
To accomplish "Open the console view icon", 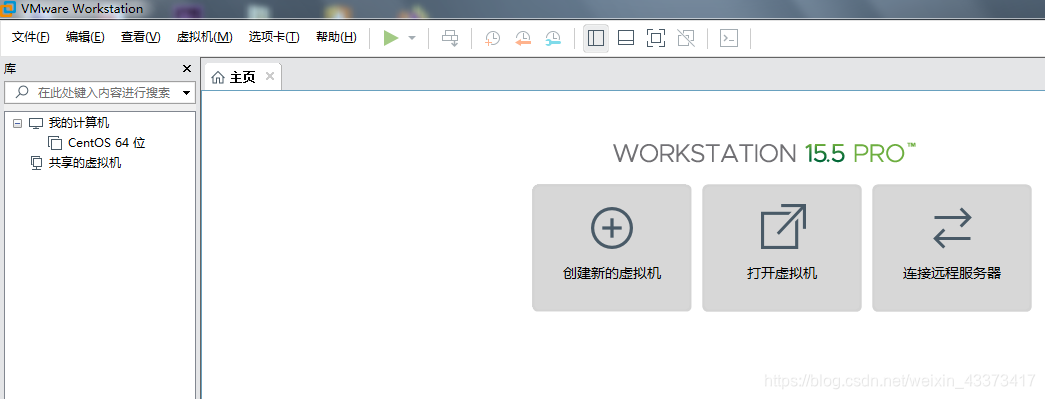I will point(729,38).
